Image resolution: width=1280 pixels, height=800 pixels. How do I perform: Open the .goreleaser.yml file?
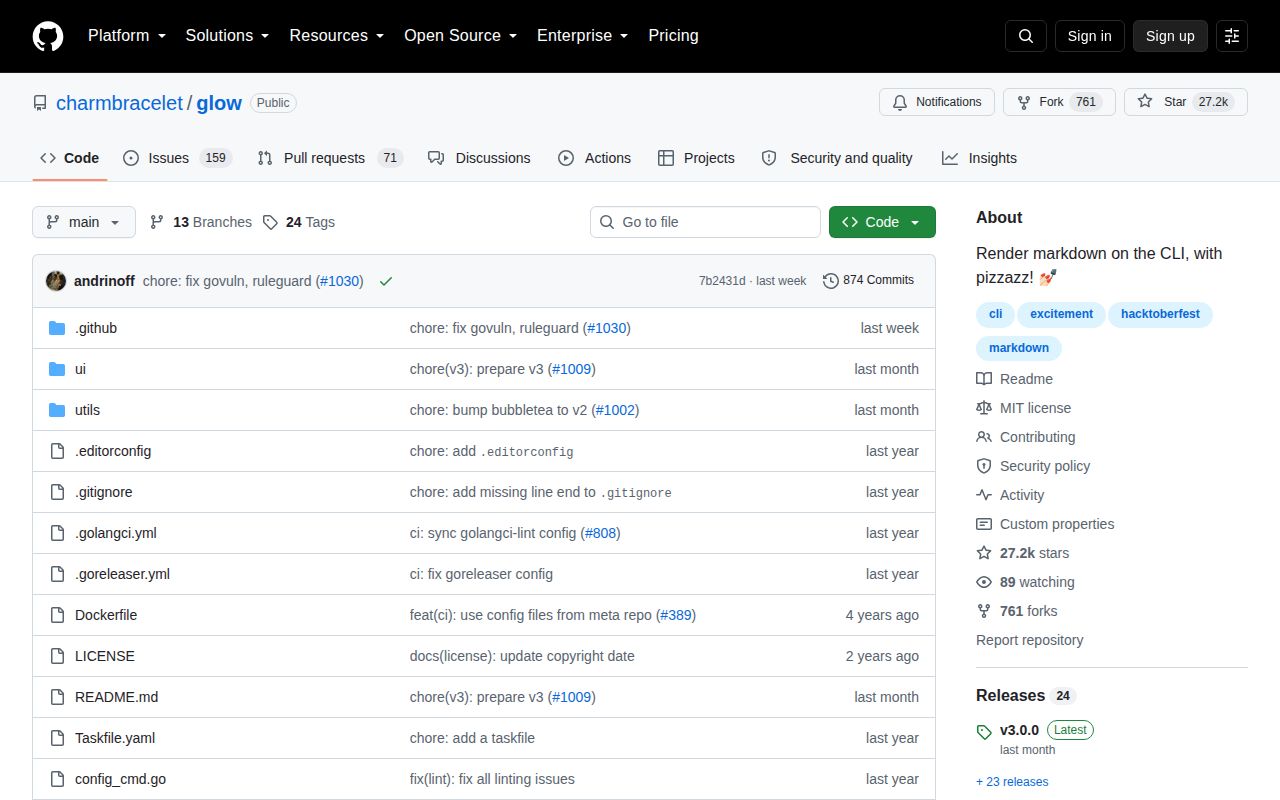[x=122, y=574]
